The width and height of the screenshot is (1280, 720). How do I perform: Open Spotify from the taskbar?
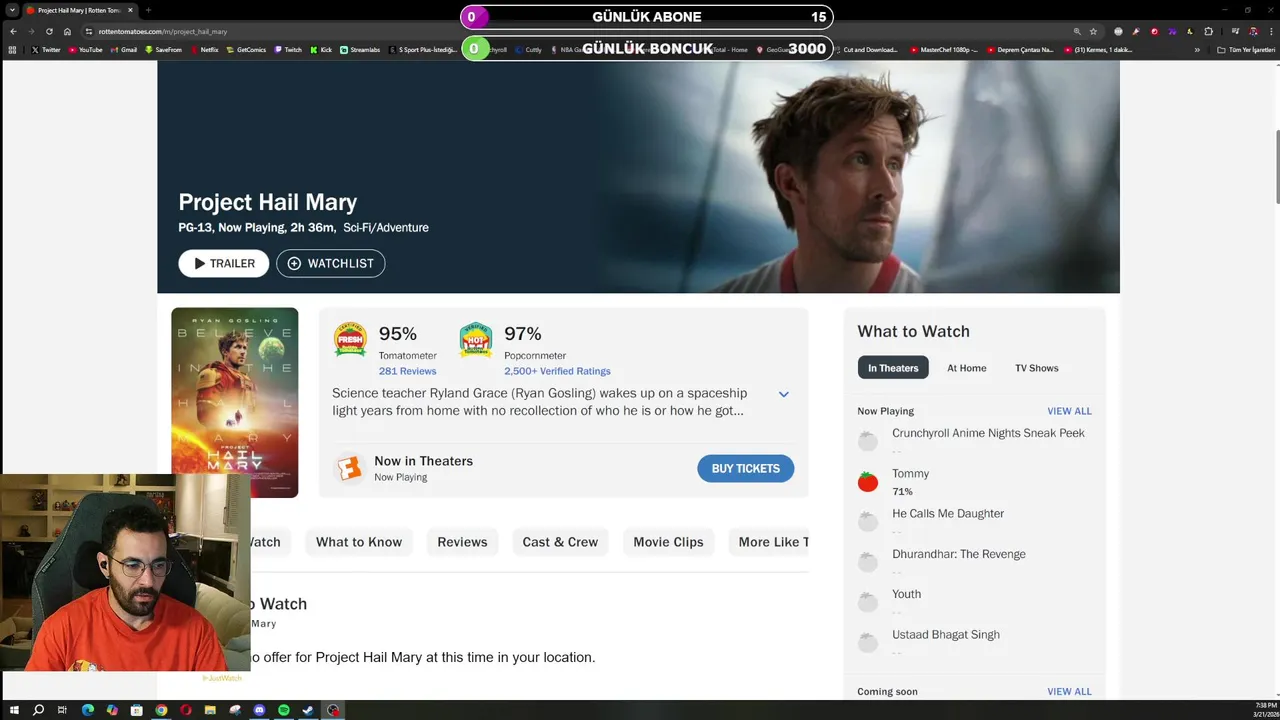pyautogui.click(x=284, y=710)
